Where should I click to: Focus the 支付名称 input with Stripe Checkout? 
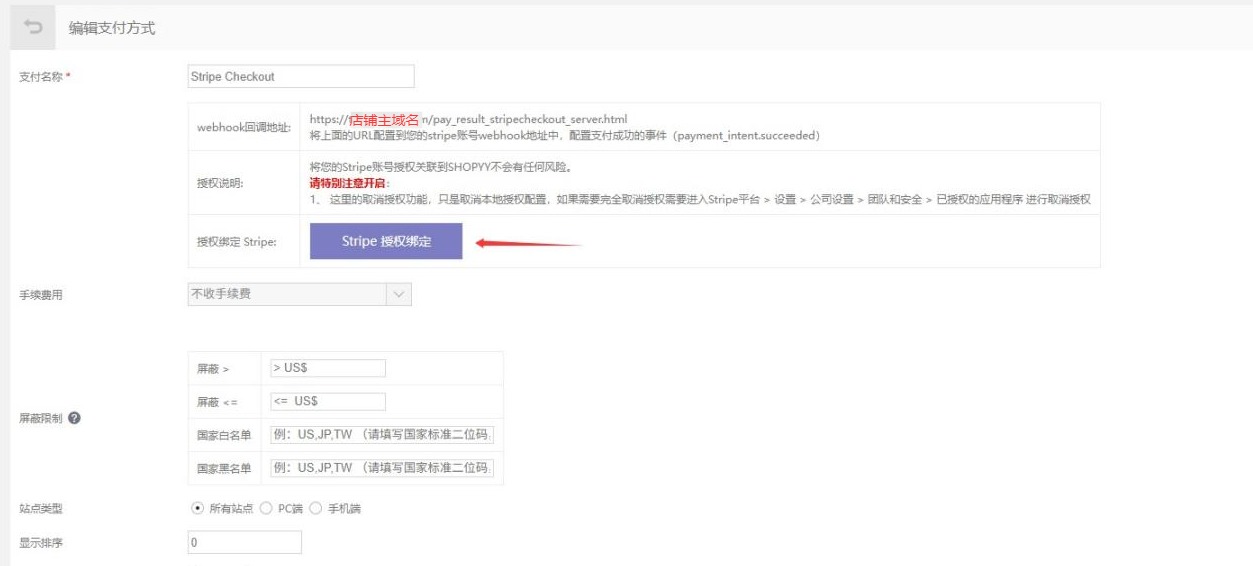click(x=301, y=77)
